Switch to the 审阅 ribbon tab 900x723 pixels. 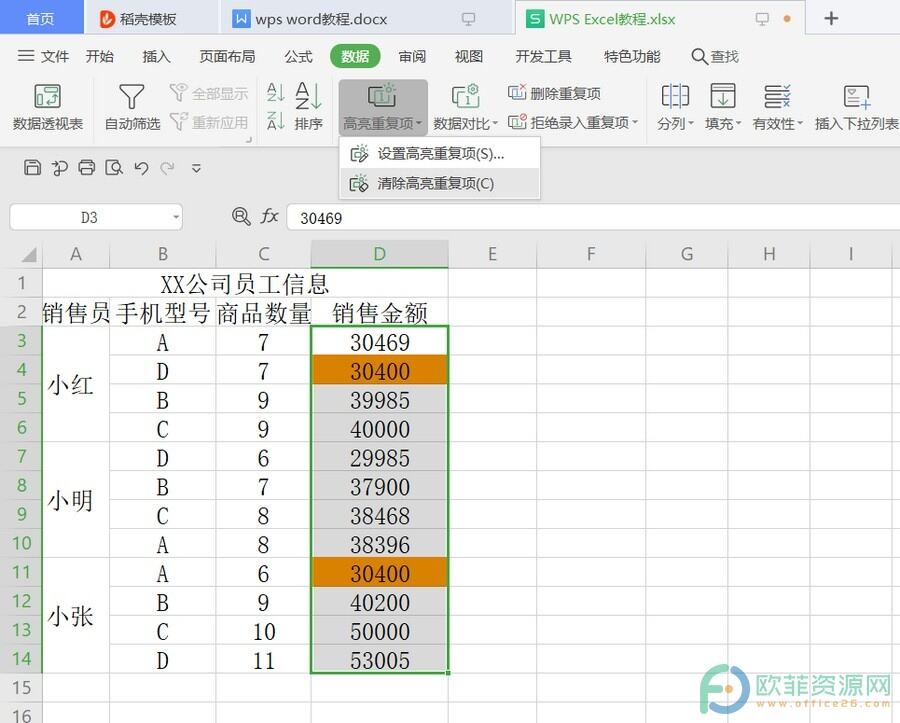point(412,56)
